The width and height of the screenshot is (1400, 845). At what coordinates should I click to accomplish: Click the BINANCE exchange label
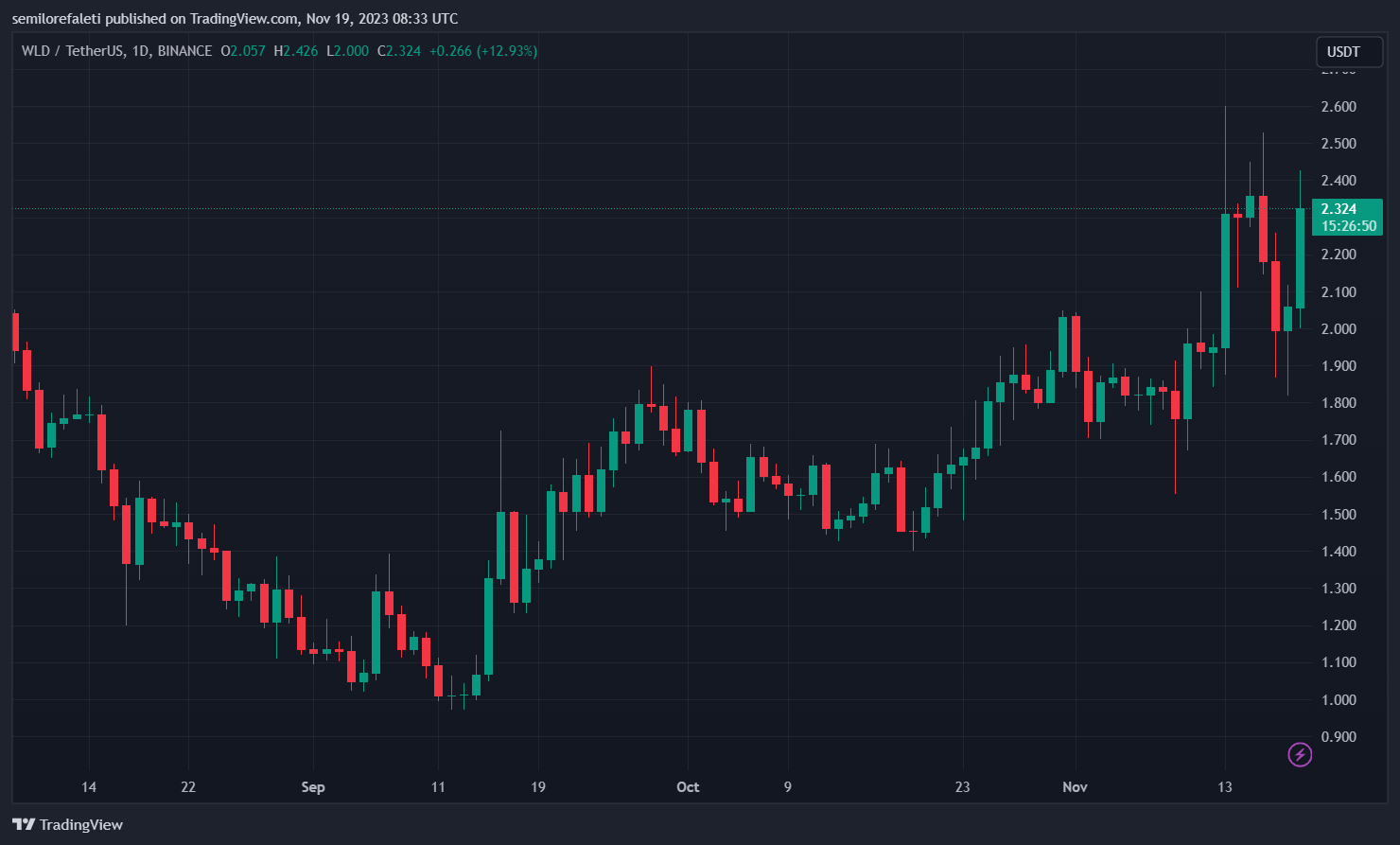(184, 51)
